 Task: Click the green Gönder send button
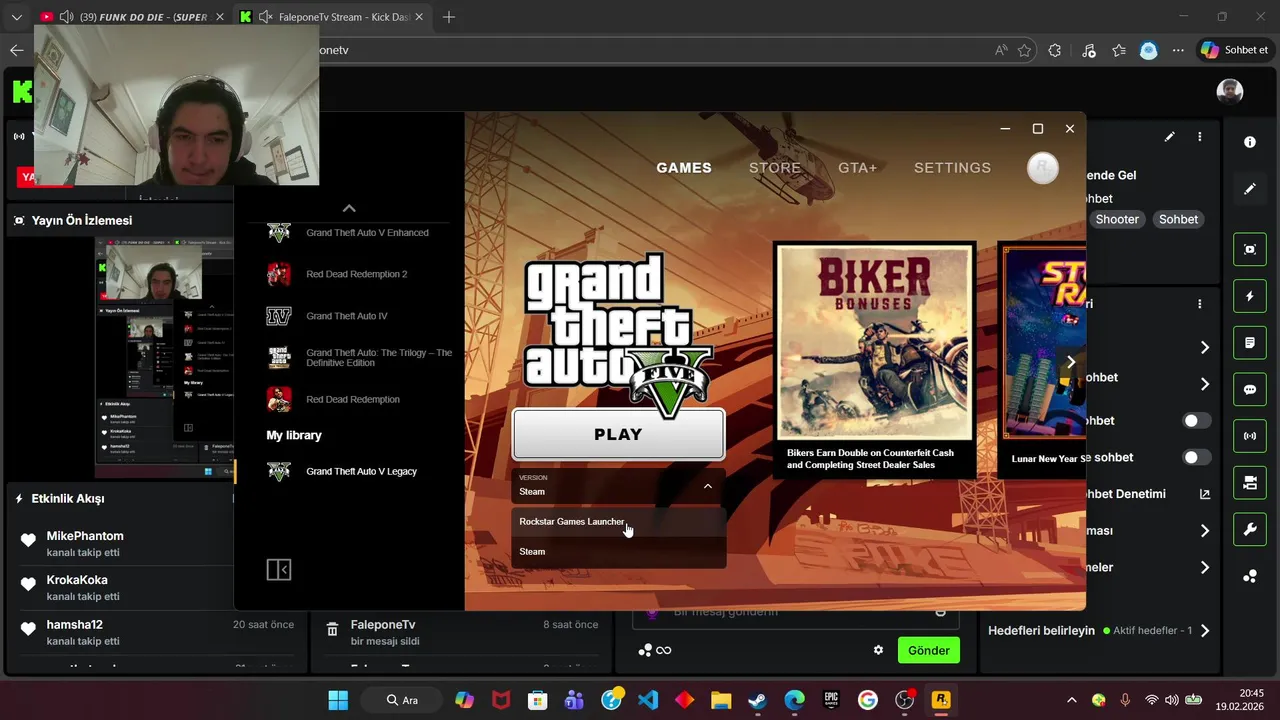[x=928, y=650]
